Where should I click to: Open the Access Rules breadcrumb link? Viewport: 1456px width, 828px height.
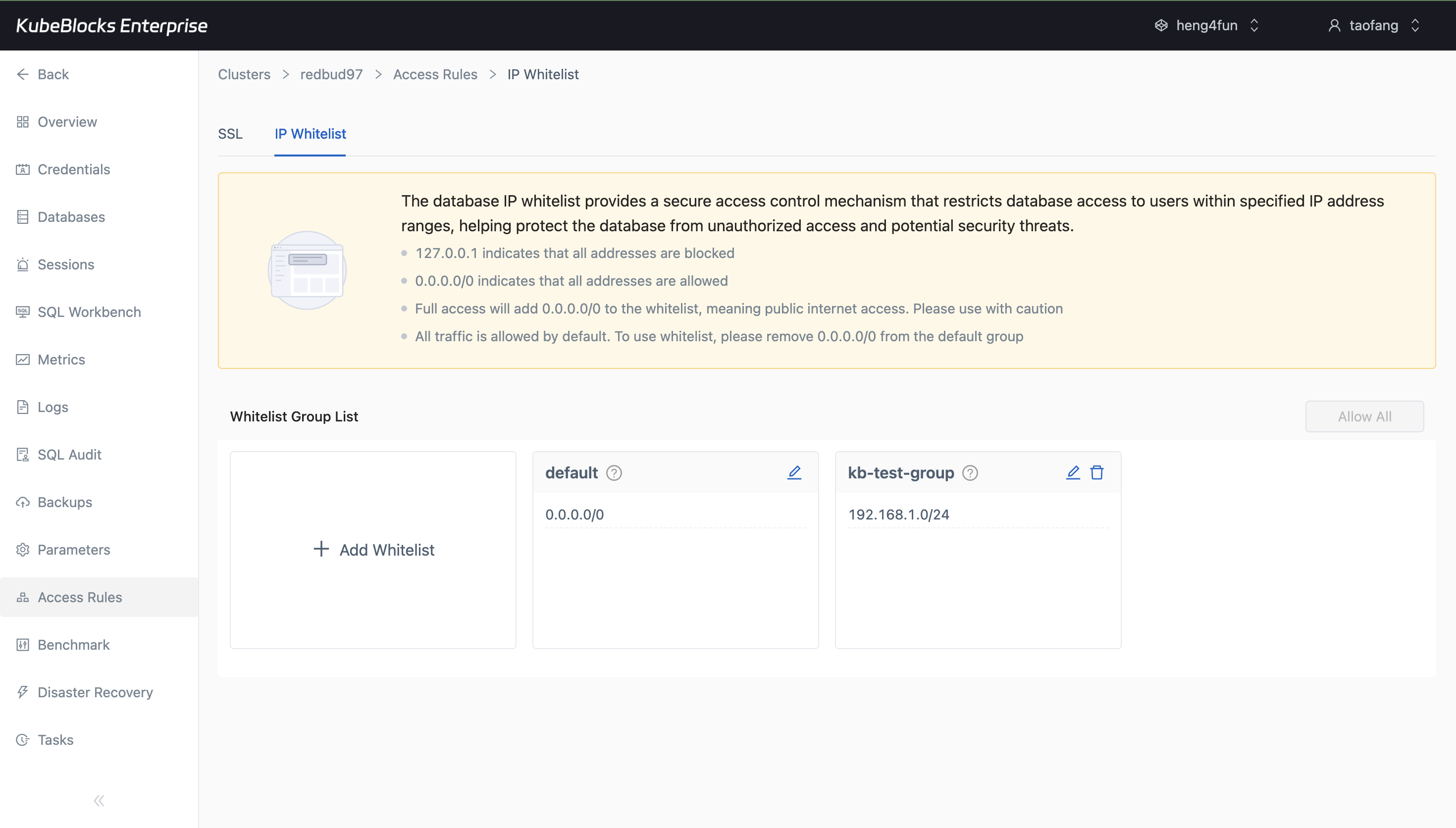tap(435, 74)
